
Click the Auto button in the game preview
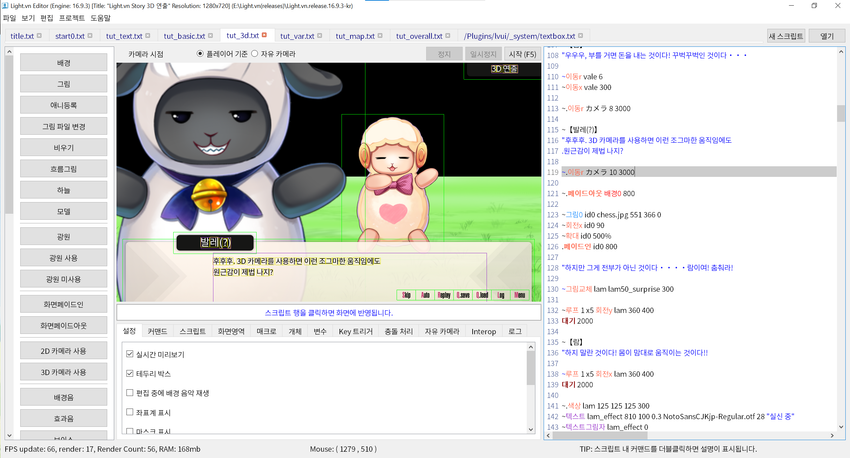pyautogui.click(x=425, y=295)
